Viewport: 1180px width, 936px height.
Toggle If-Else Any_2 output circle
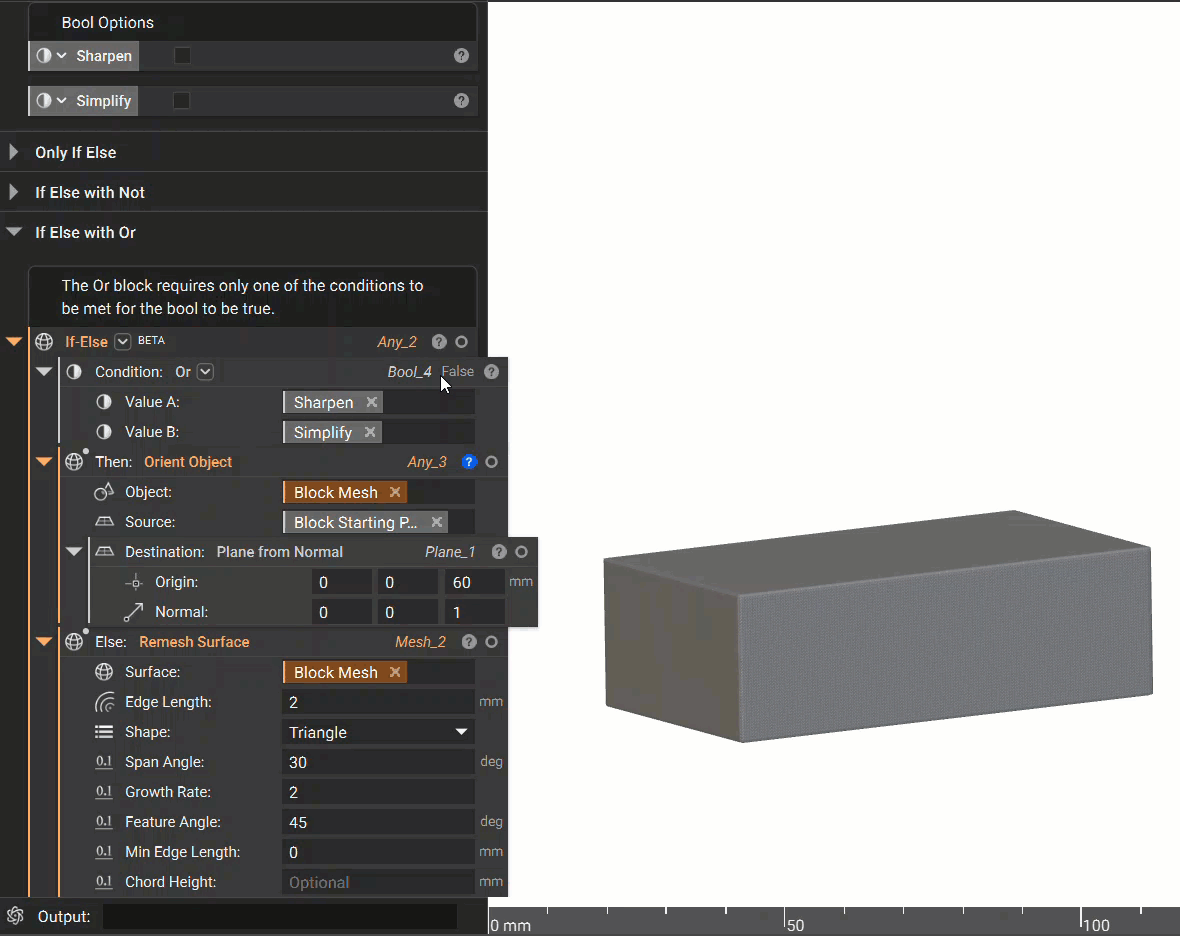point(461,342)
